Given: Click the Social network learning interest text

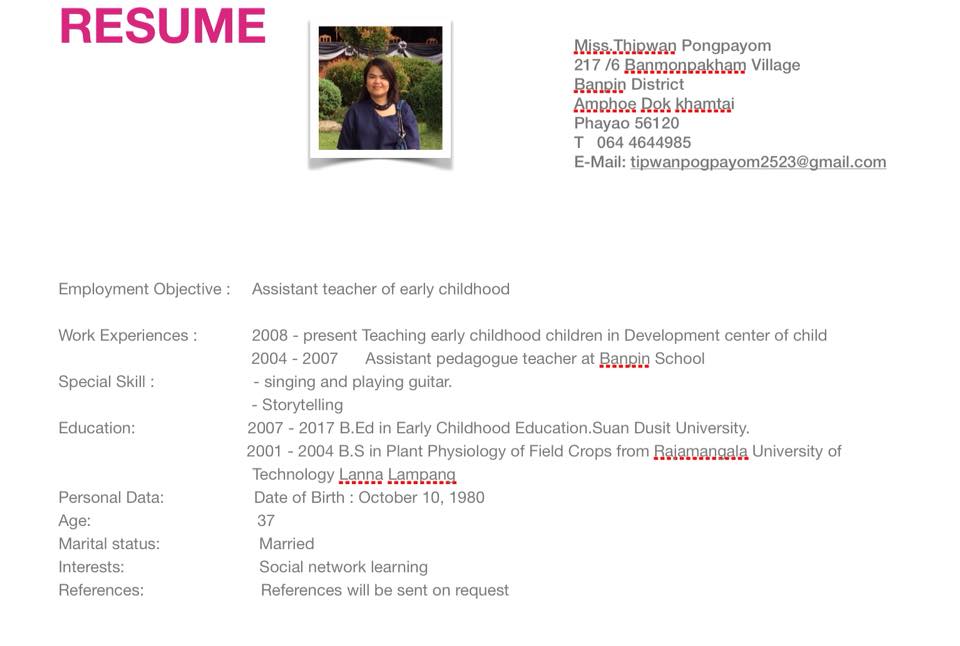Looking at the screenshot, I should pos(343,567).
